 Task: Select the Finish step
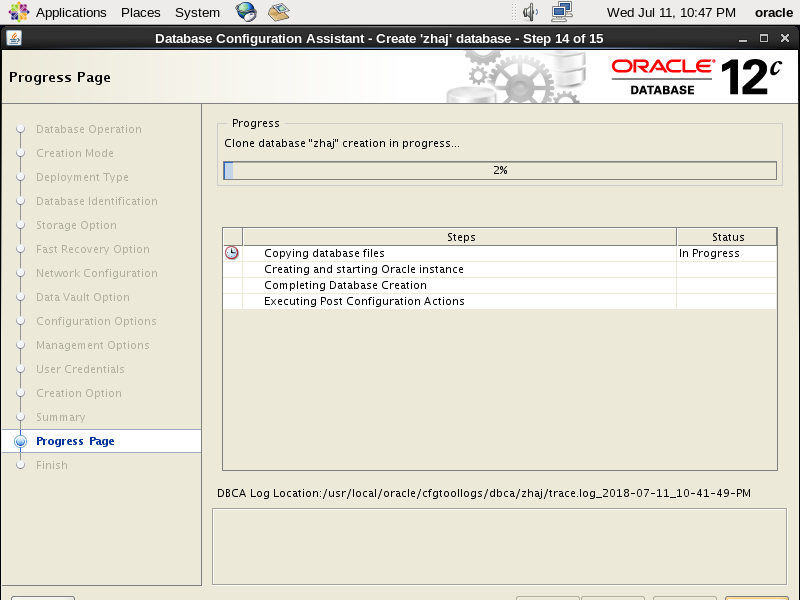52,465
